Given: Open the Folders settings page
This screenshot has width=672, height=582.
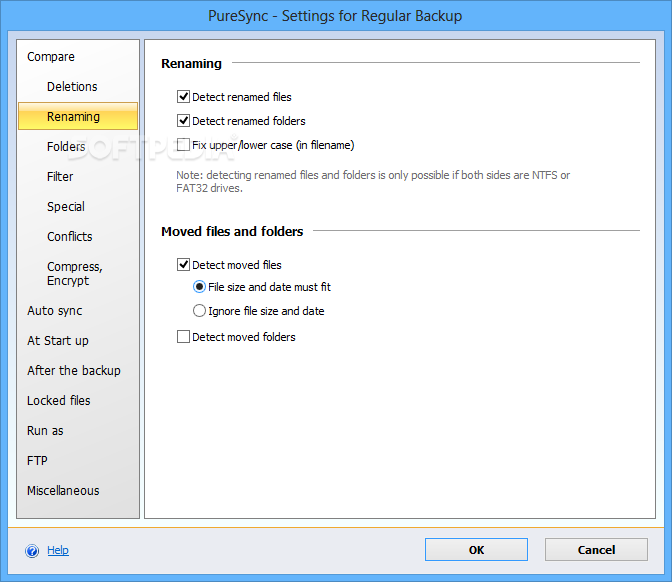Looking at the screenshot, I should click(66, 147).
